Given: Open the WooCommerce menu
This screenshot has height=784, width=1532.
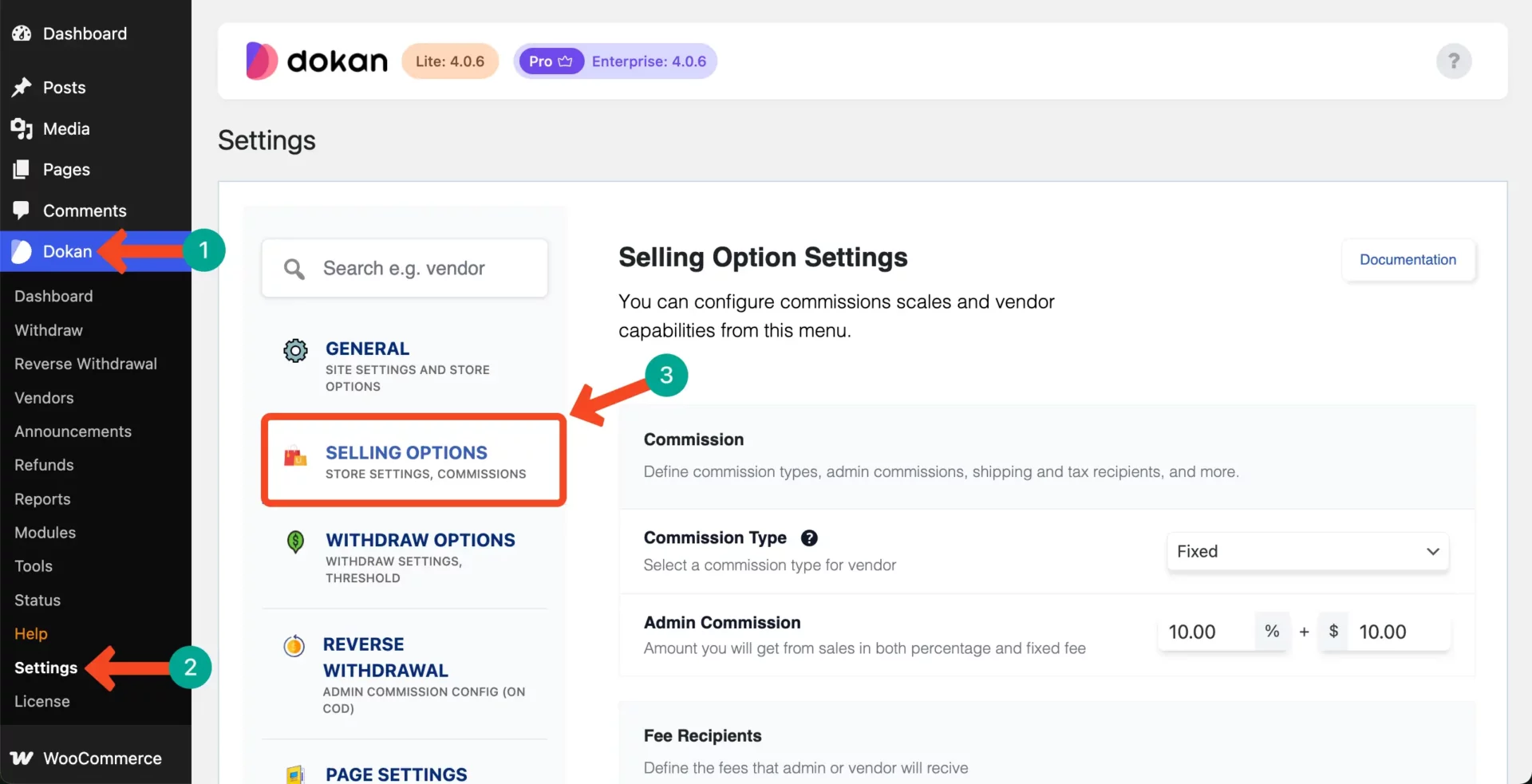Looking at the screenshot, I should coord(96,758).
